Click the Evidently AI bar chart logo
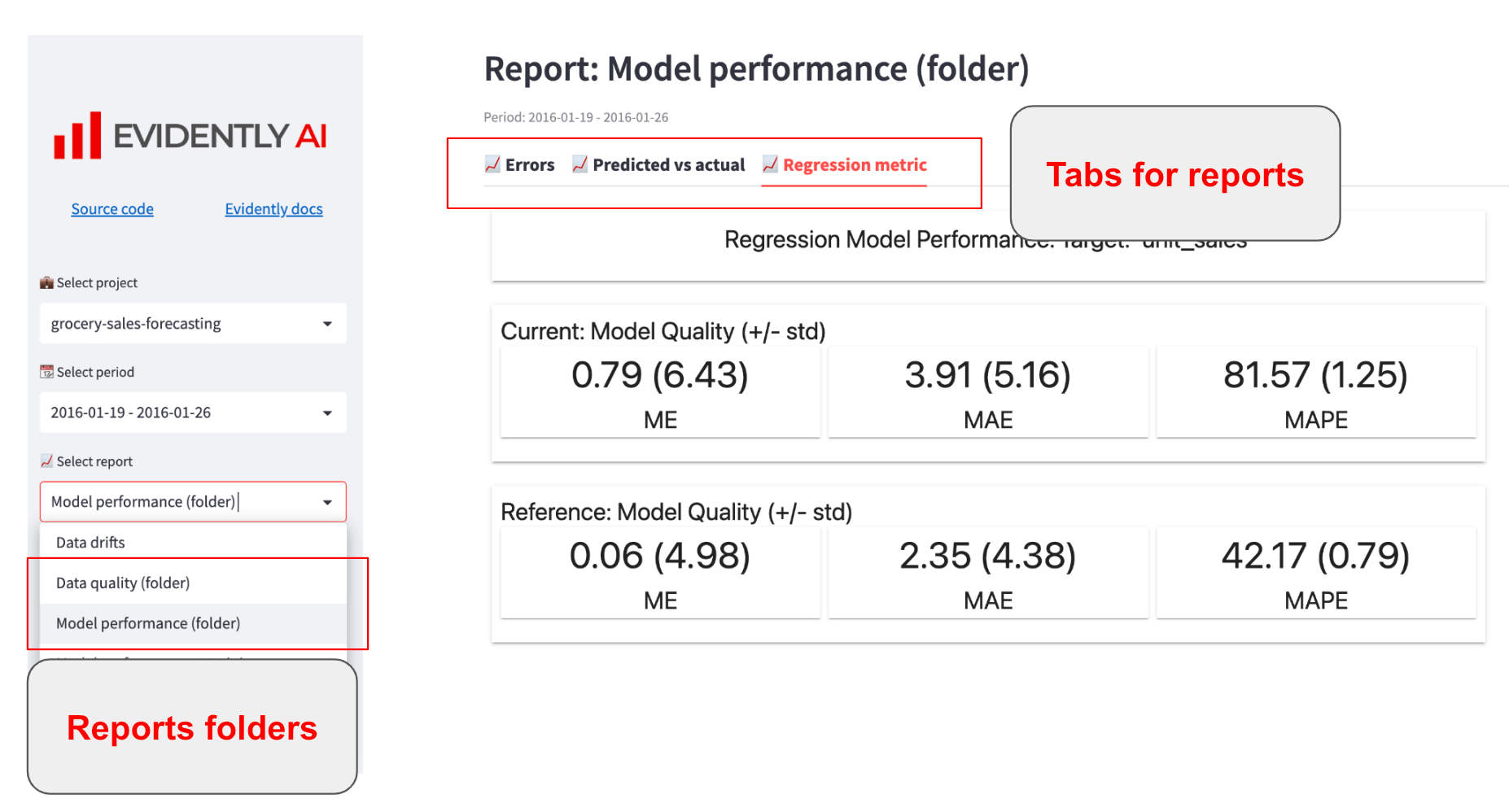Screen dimensions: 1509x812 click(x=78, y=136)
